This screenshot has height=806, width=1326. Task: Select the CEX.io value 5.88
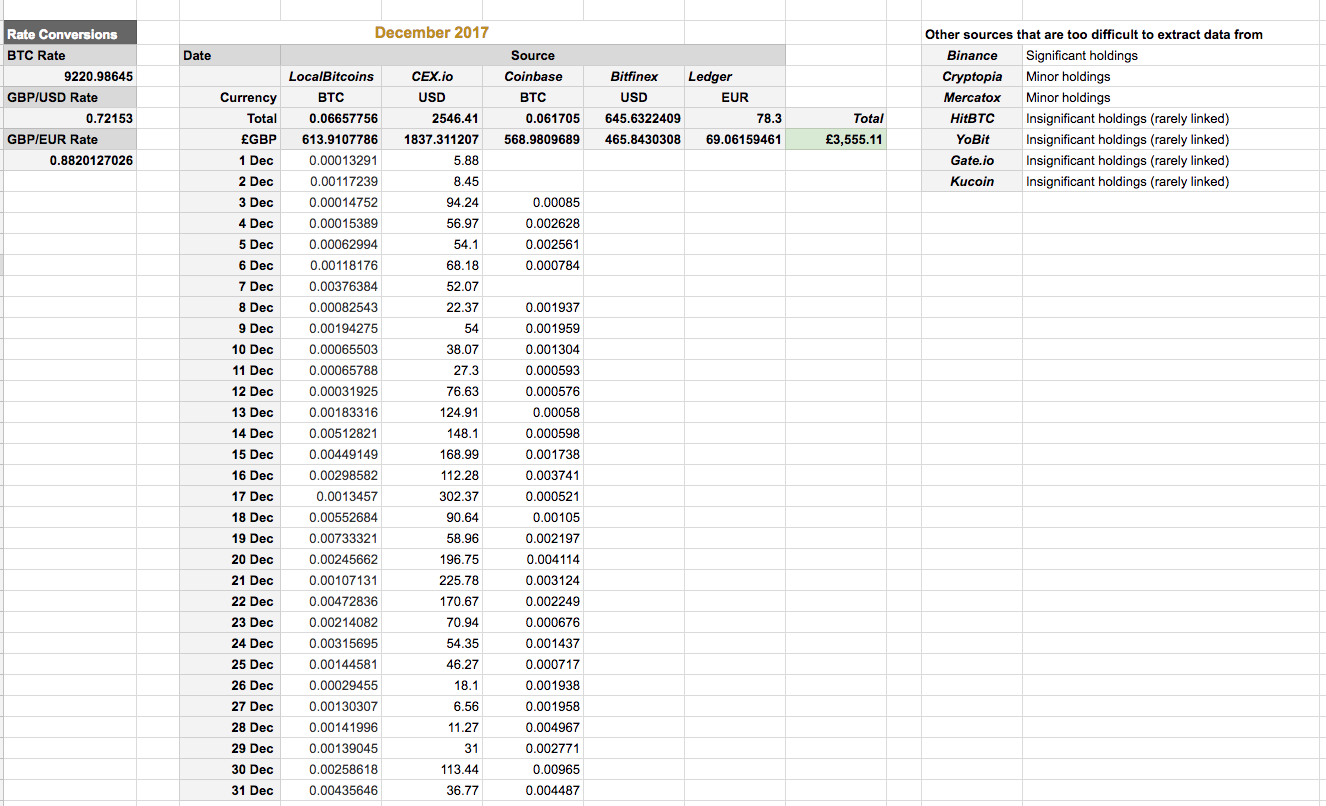[x=432, y=160]
